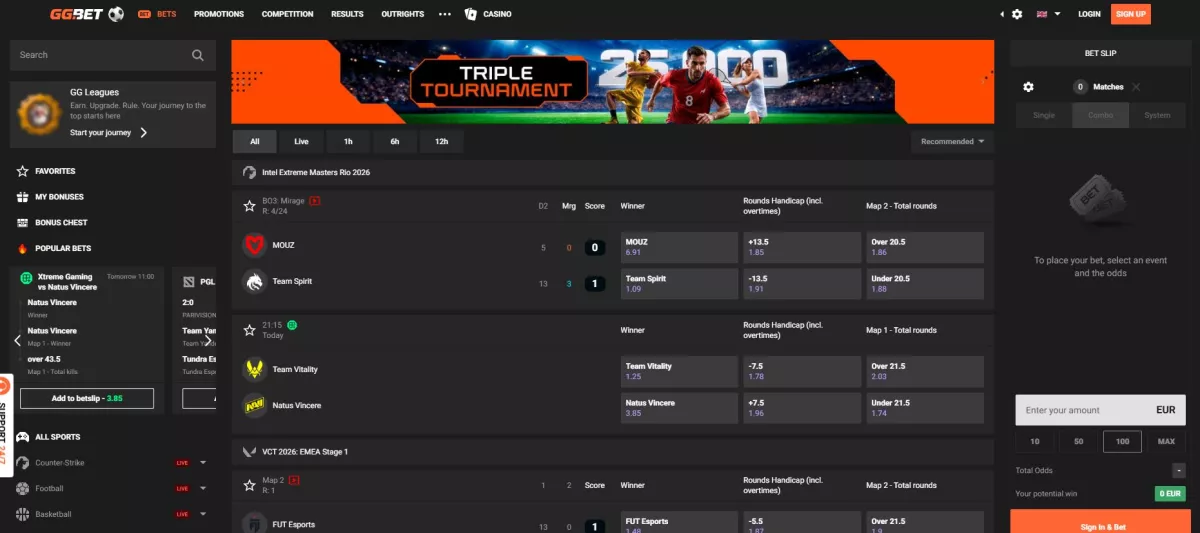The width and height of the screenshot is (1200, 533).
Task: Switch bet slip to Single
Action: coord(1044,115)
